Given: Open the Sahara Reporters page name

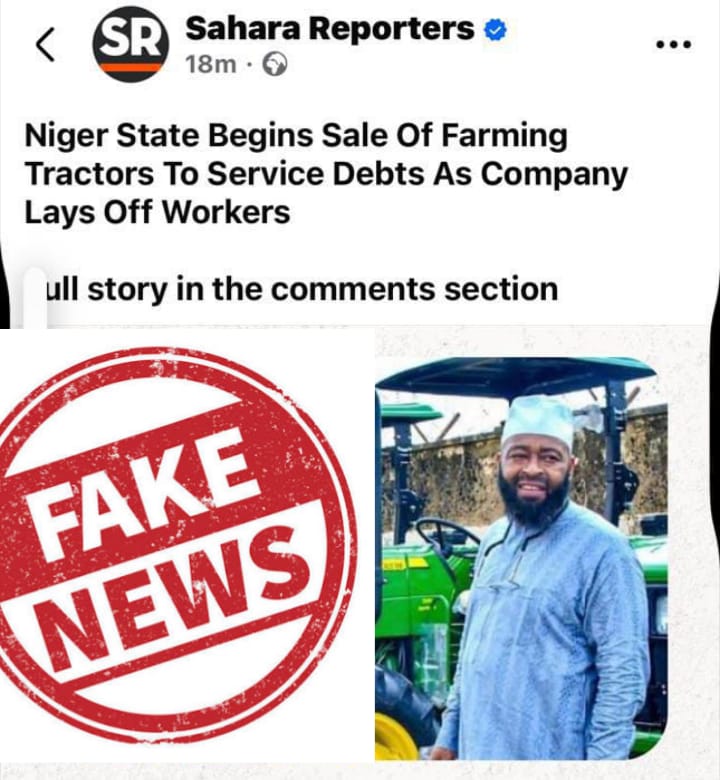Looking at the screenshot, I should [x=329, y=28].
